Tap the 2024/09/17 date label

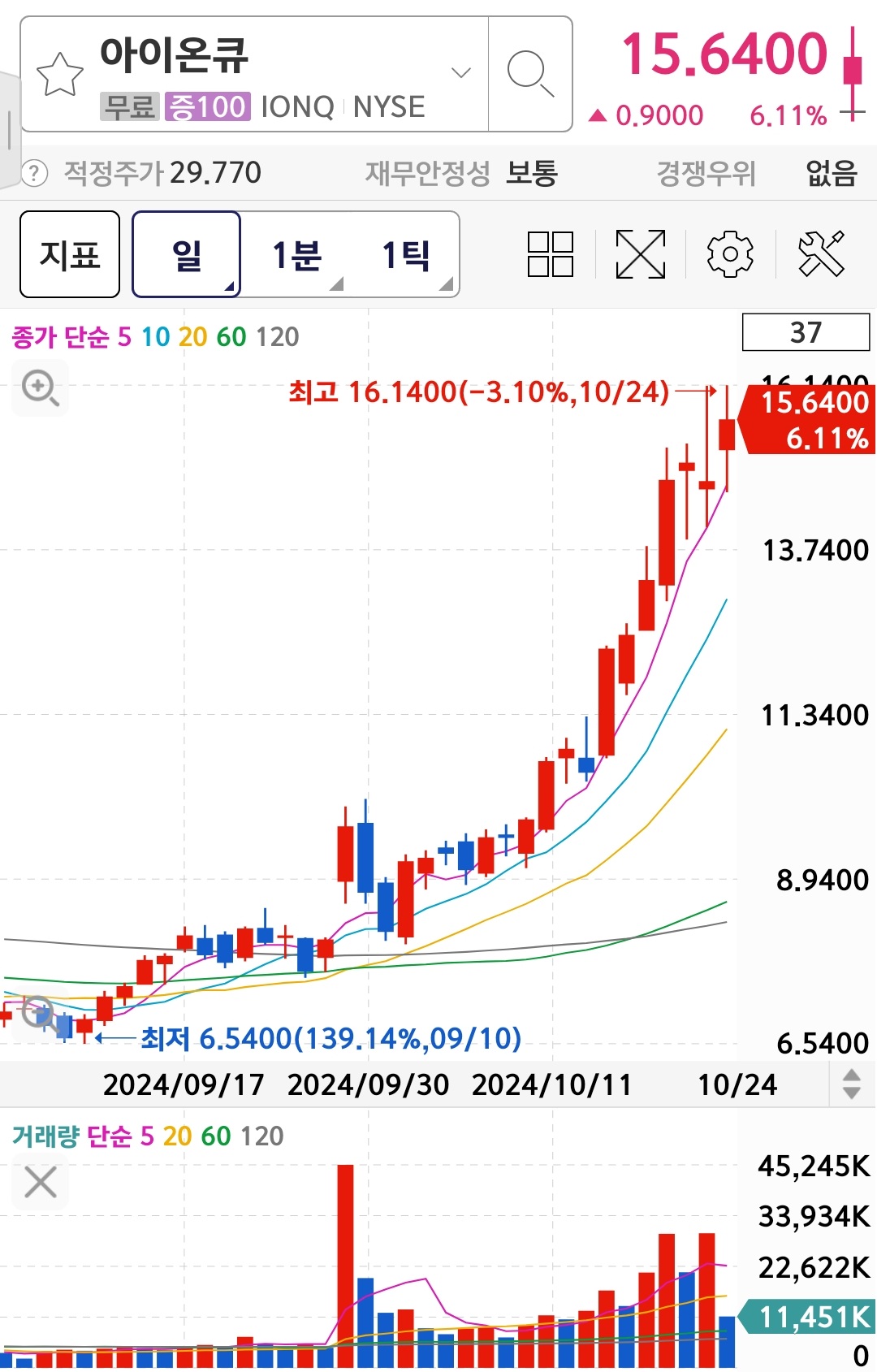[x=184, y=1084]
